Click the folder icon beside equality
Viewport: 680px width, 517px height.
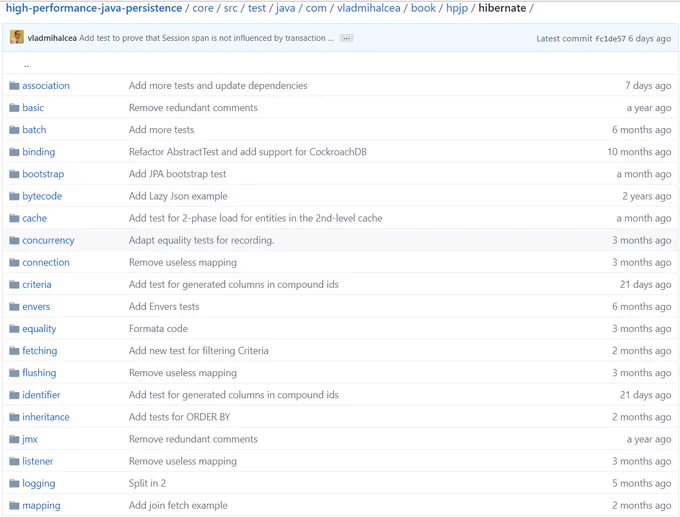pos(14,329)
